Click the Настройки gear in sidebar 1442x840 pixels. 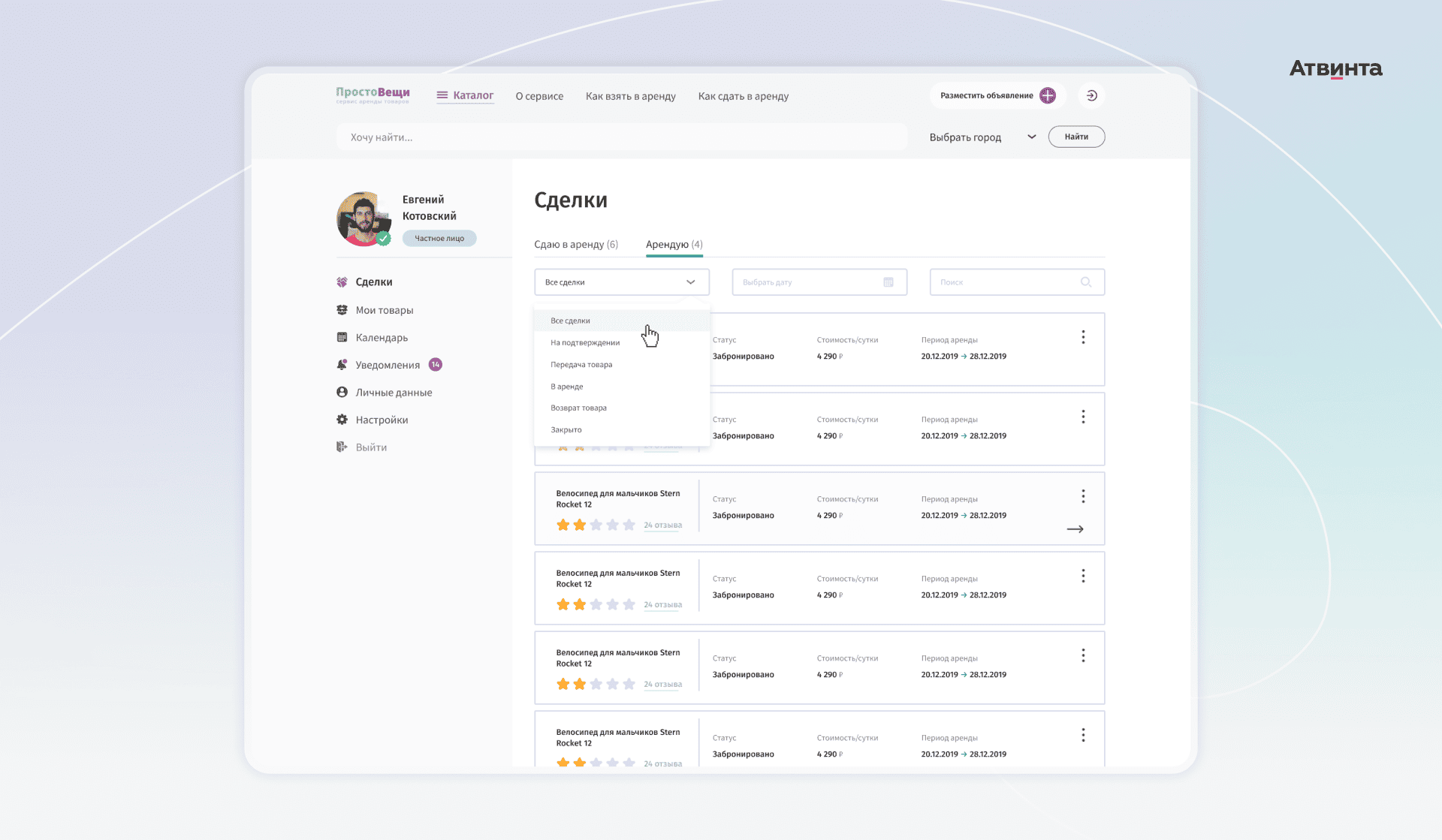pyautogui.click(x=342, y=420)
